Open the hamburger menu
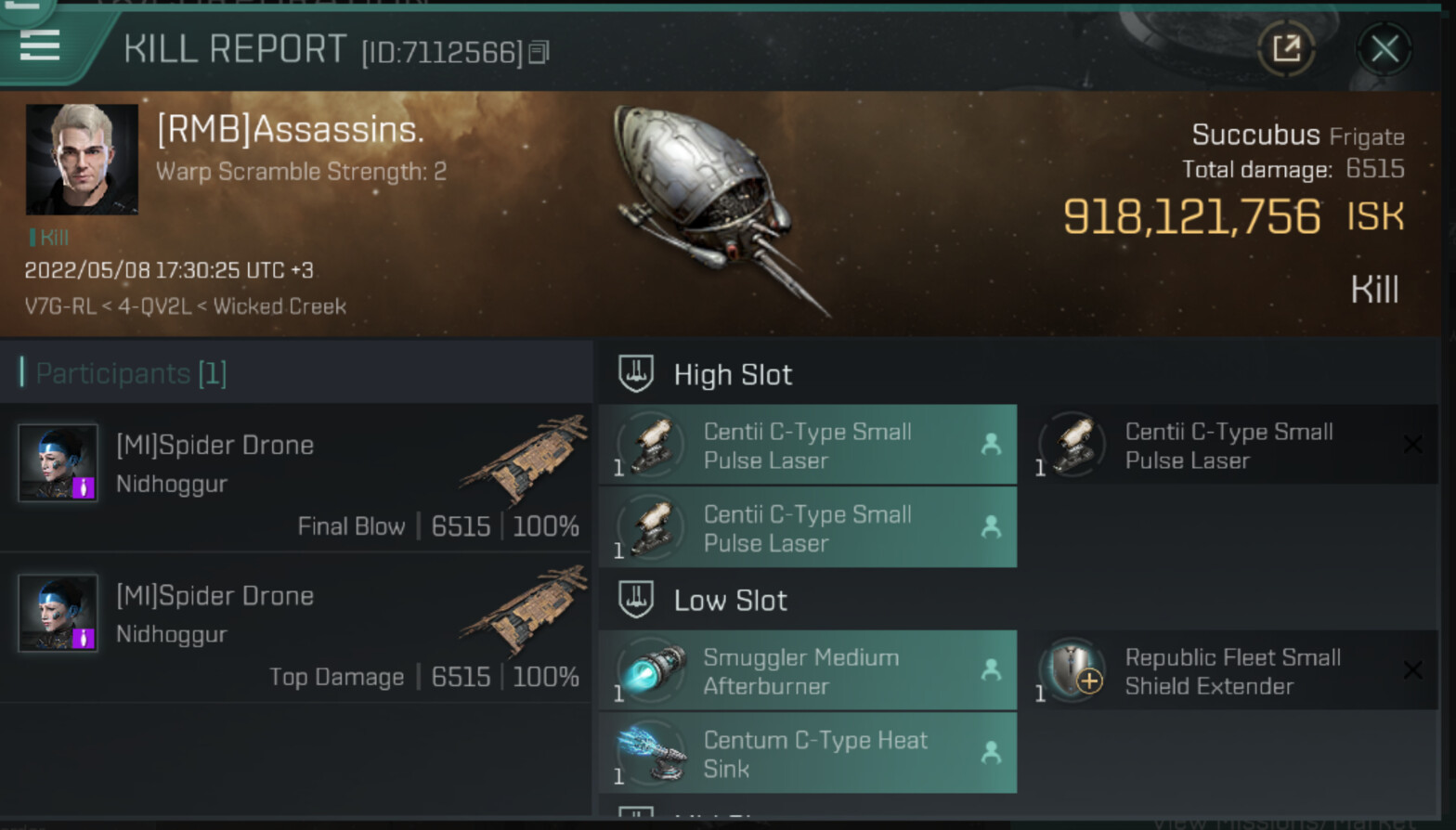Viewport: 1456px width, 830px height. [39, 44]
